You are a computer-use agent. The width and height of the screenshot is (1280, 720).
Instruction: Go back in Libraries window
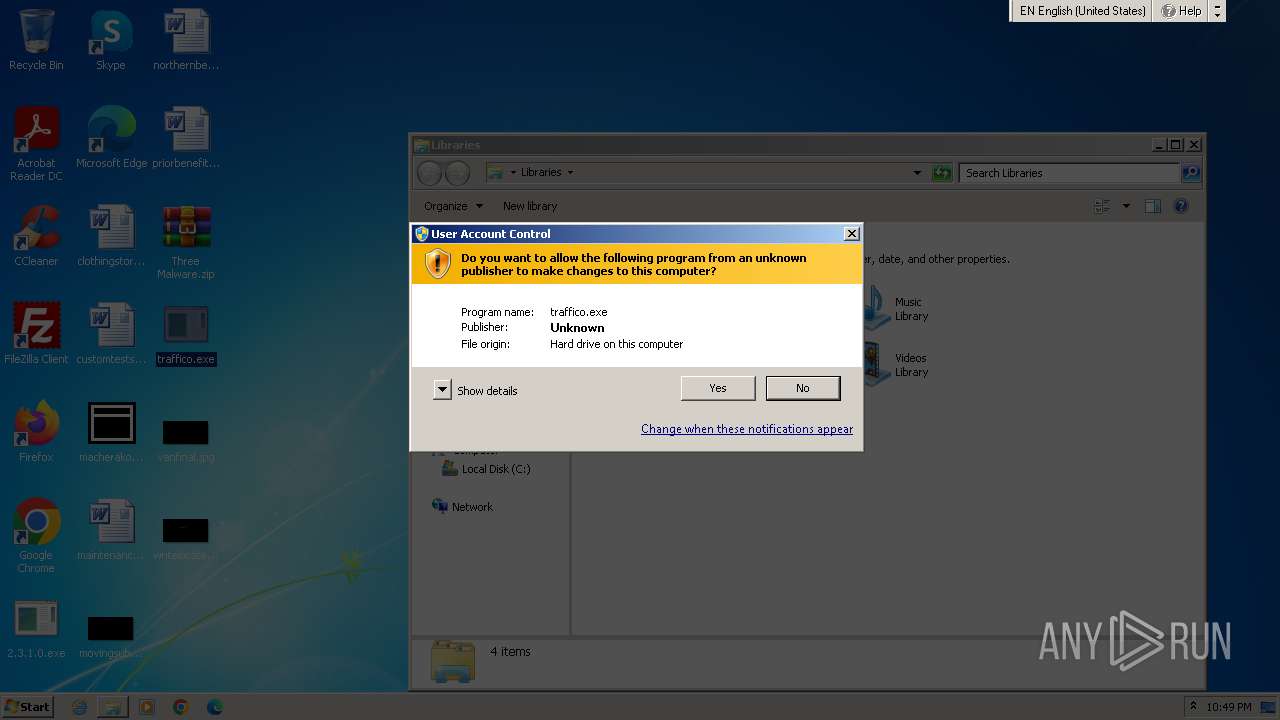pyautogui.click(x=429, y=173)
